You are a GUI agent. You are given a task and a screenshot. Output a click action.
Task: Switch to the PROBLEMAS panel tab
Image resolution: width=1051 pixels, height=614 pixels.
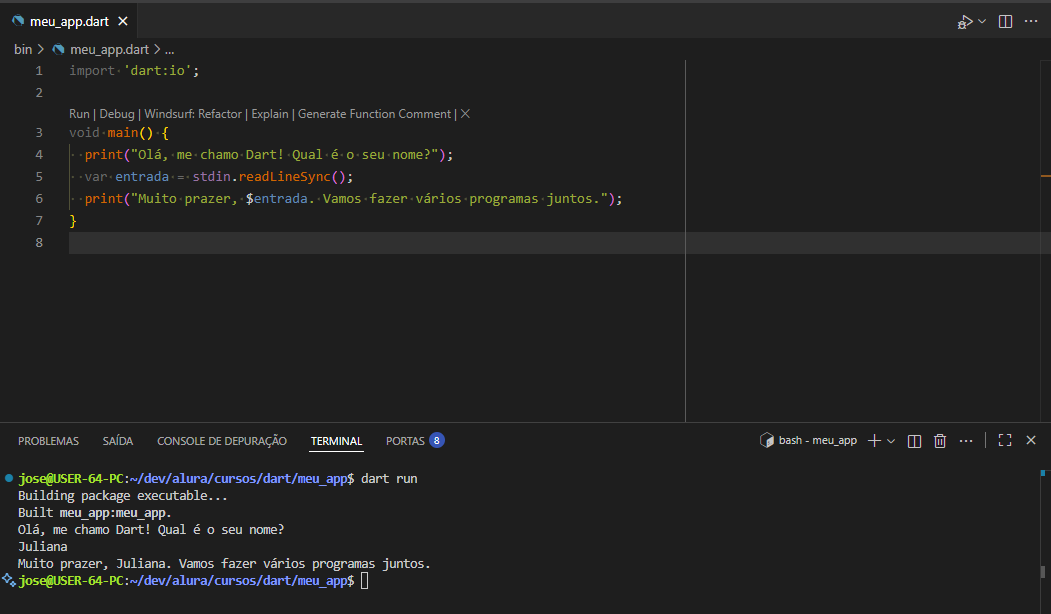pyautogui.click(x=48, y=441)
